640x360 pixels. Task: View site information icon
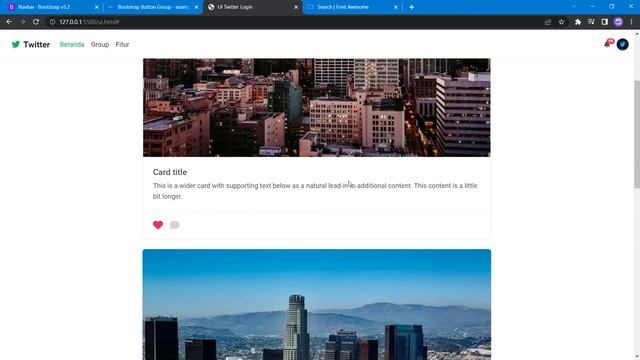[52, 22]
